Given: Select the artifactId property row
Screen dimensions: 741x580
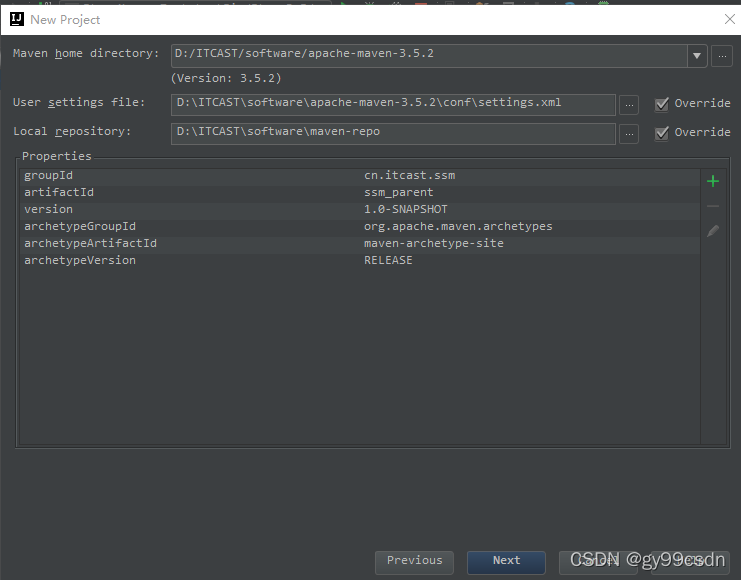Looking at the screenshot, I should coord(360,193).
